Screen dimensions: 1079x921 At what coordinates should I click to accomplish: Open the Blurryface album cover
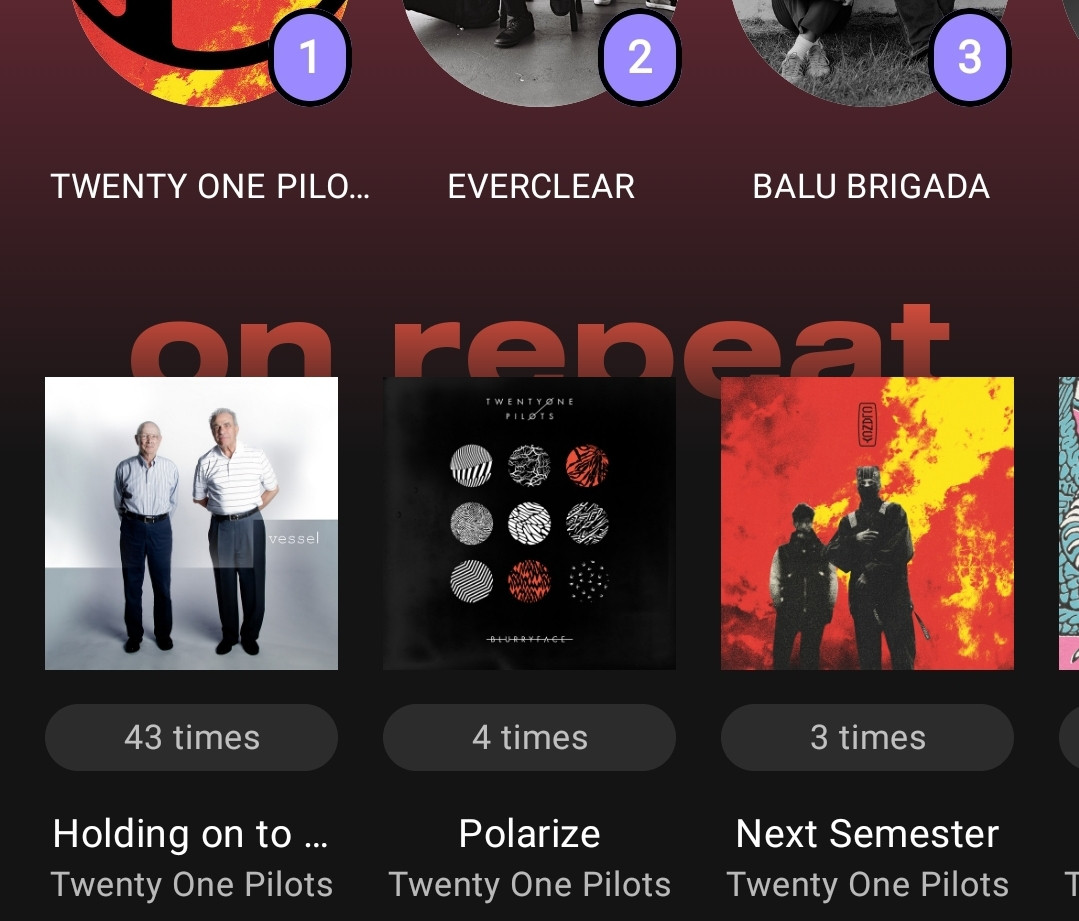point(529,523)
